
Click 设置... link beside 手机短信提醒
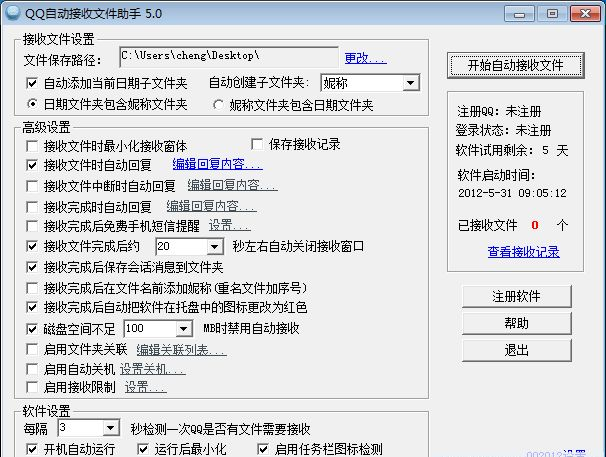click(230, 225)
